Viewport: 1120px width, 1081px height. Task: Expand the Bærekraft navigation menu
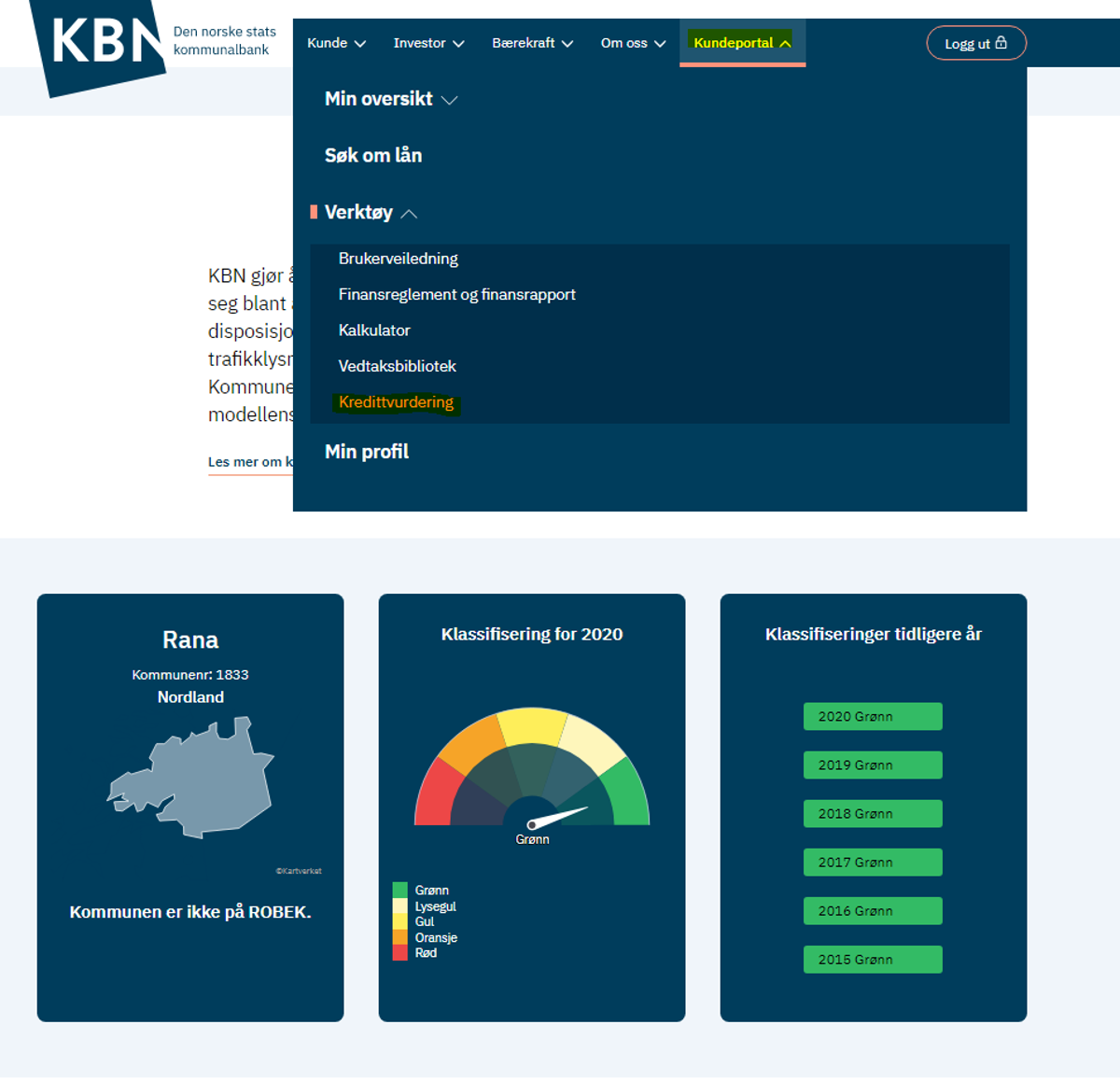tap(532, 43)
